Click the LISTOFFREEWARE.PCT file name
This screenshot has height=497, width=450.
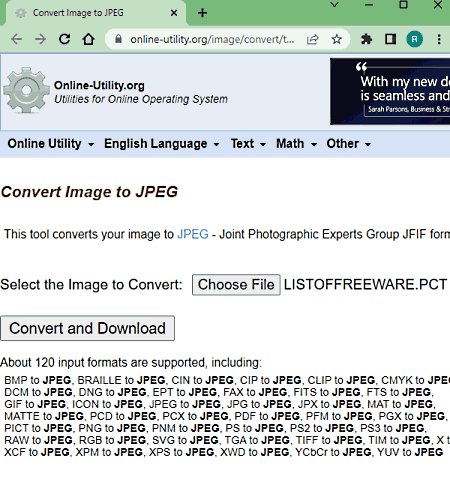click(365, 285)
